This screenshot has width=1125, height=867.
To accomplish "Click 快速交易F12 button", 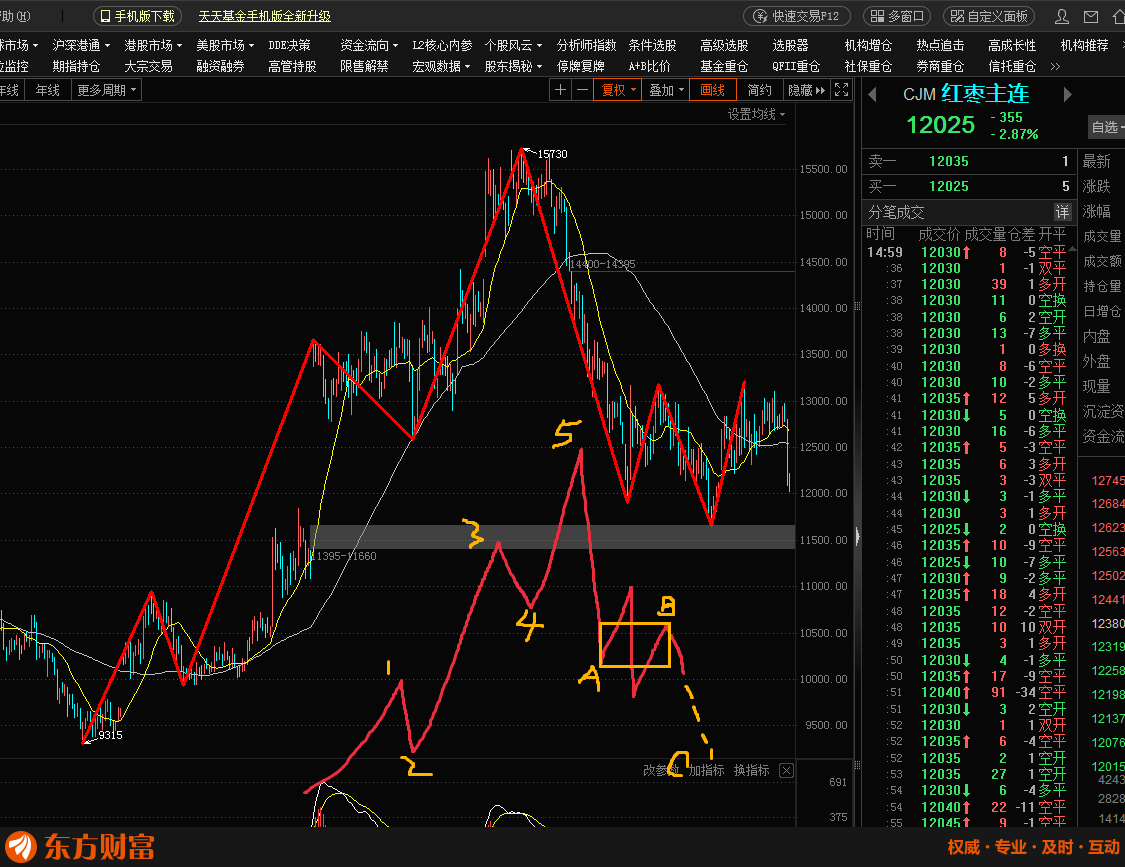I will (797, 16).
